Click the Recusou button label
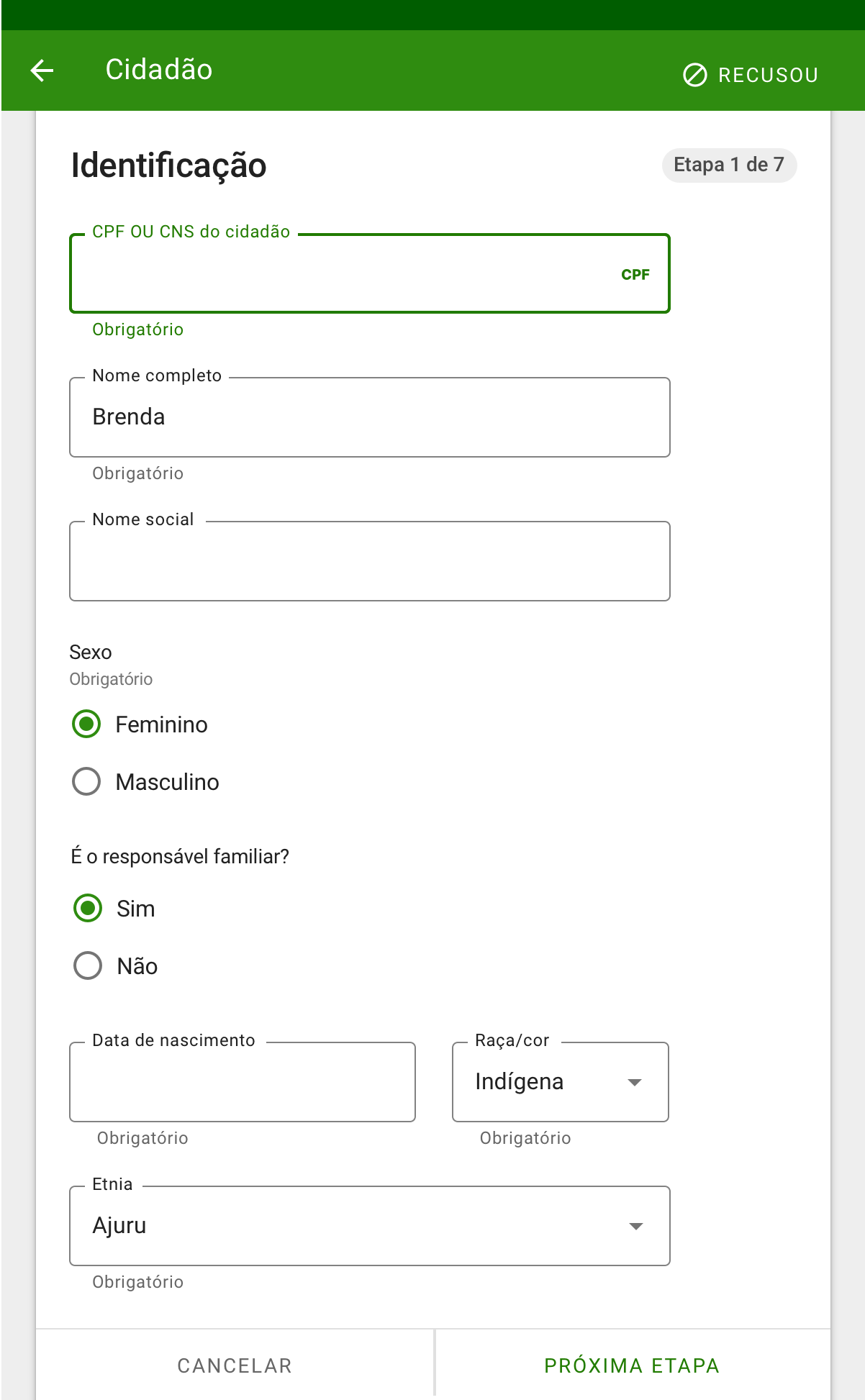 768,75
